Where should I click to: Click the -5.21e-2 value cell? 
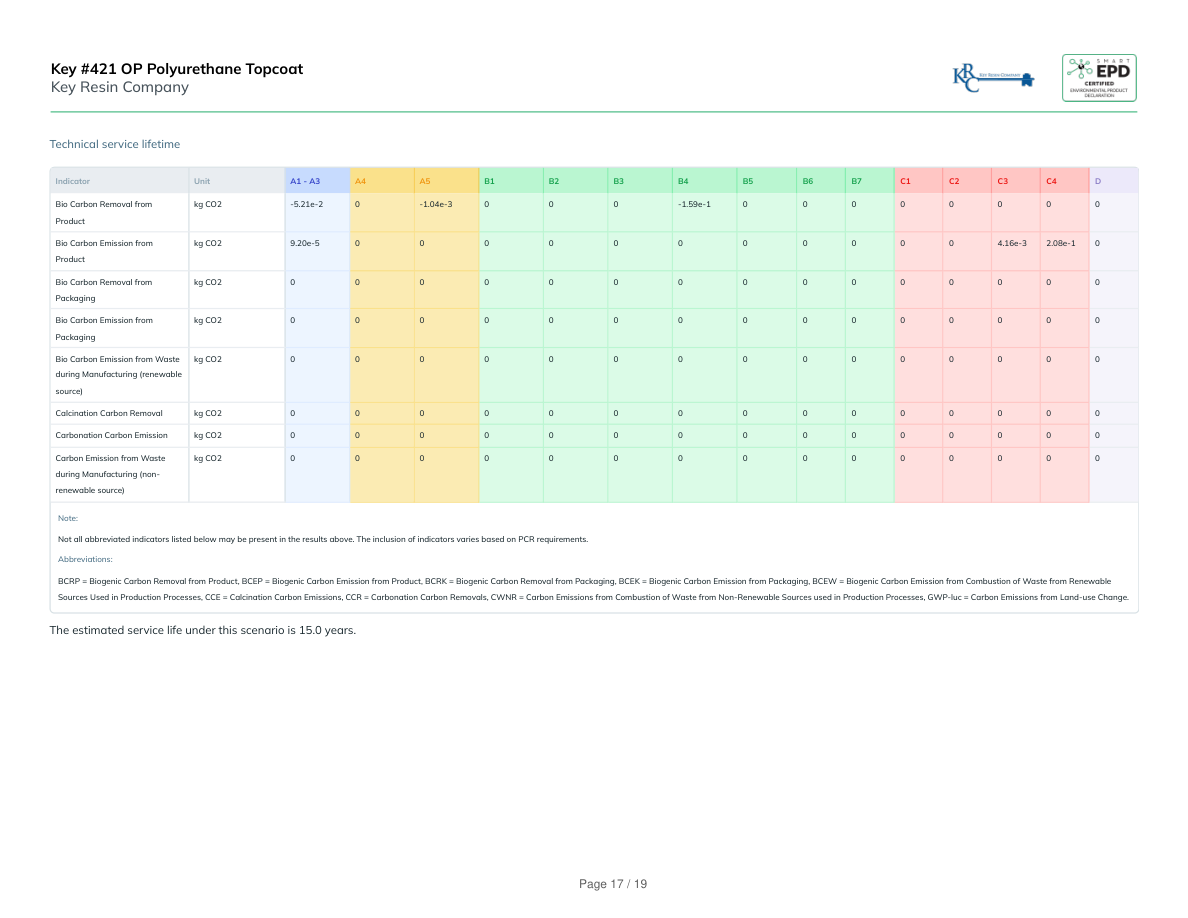click(306, 204)
